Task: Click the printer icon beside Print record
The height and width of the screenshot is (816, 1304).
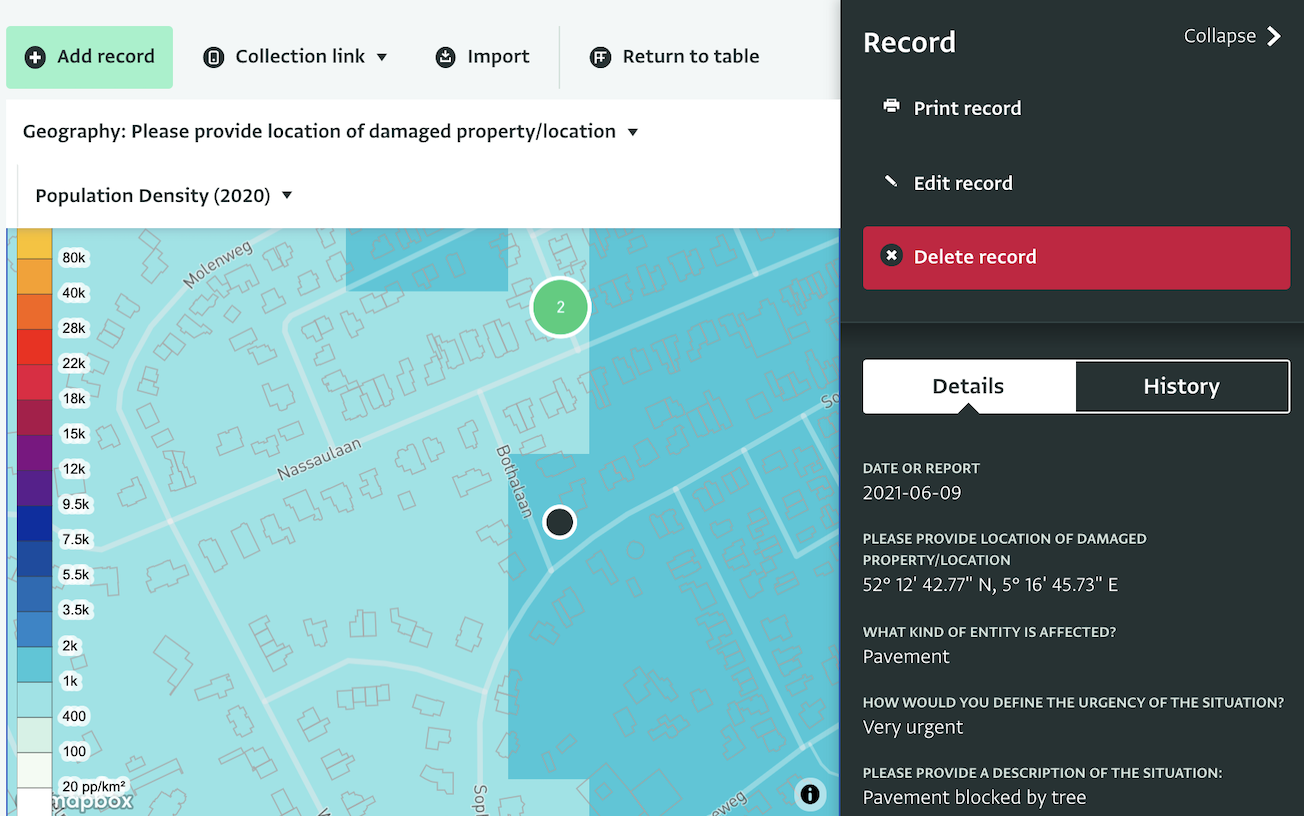Action: pos(891,106)
